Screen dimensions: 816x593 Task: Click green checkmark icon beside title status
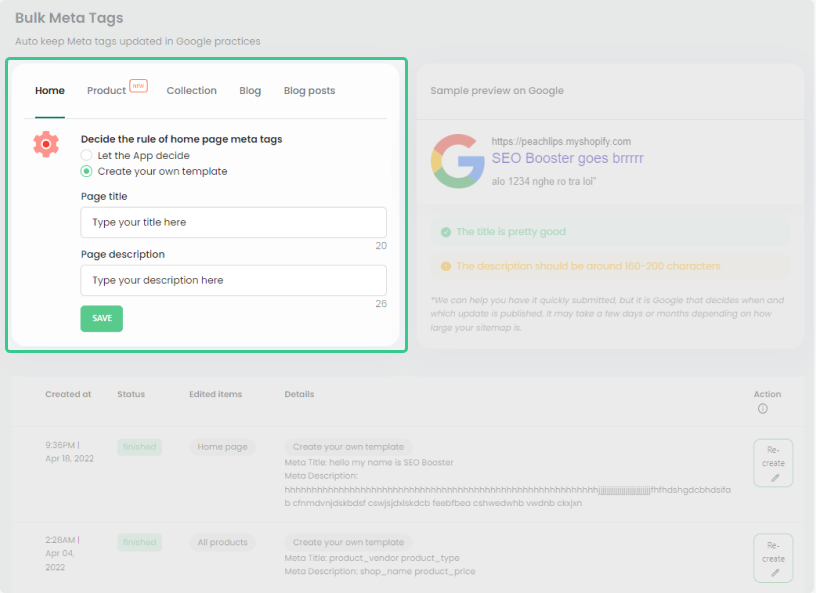tap(445, 232)
